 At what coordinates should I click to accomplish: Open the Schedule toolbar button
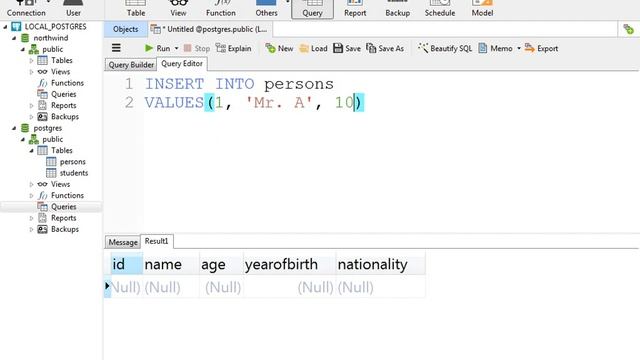pyautogui.click(x=440, y=9)
